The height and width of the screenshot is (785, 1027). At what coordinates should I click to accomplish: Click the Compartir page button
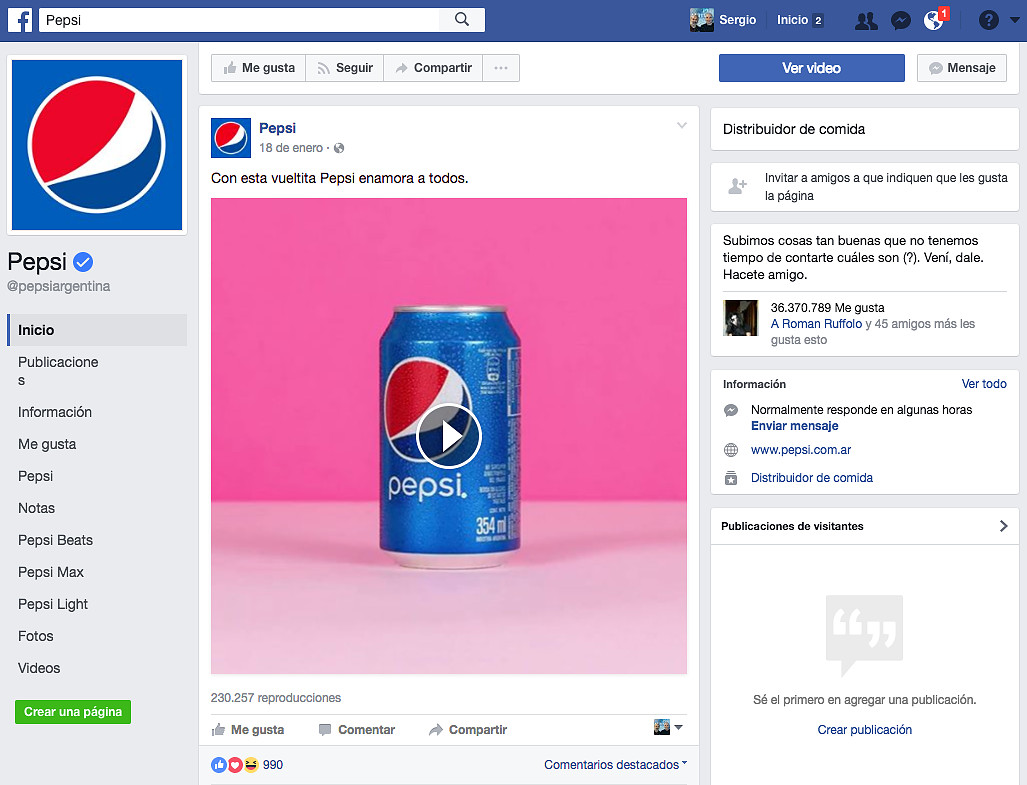tap(433, 68)
